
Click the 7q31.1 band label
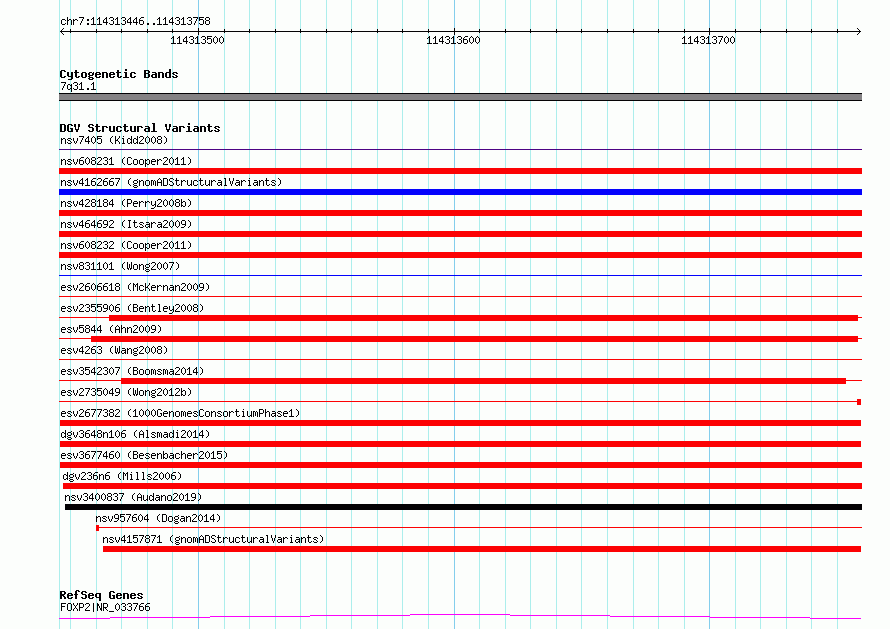(78, 86)
